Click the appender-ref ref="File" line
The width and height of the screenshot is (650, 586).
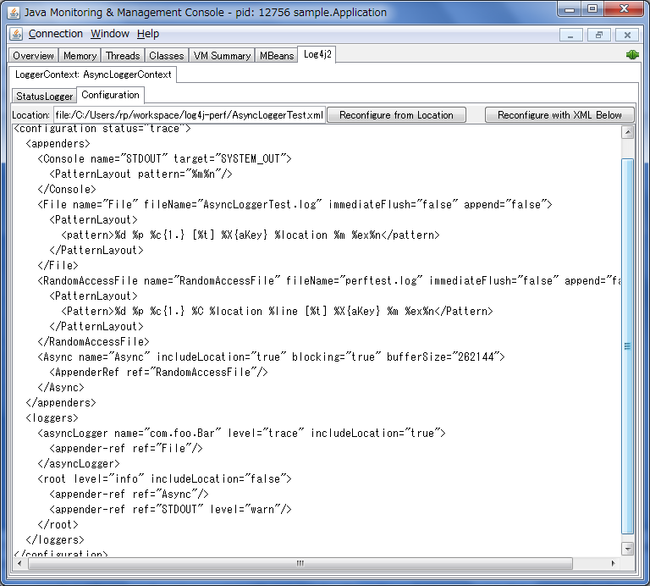coord(126,449)
